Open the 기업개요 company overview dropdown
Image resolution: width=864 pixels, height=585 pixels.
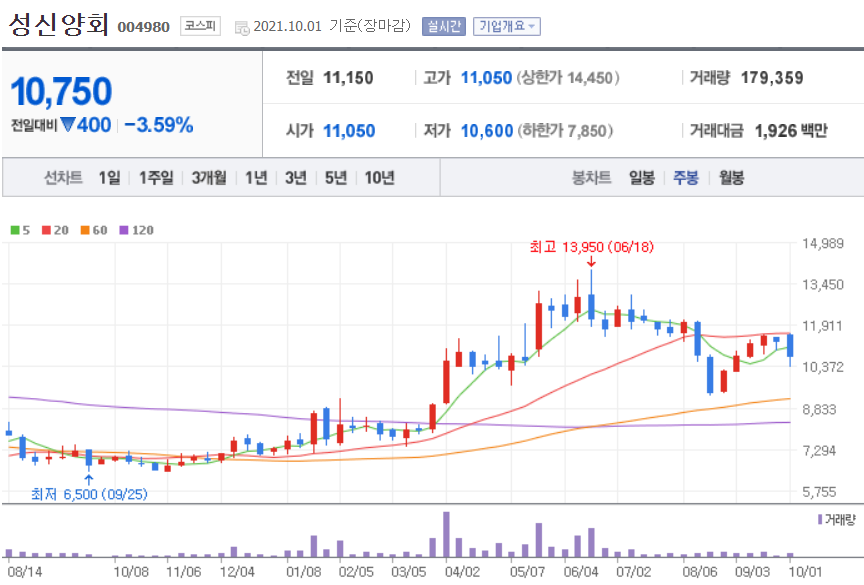pos(504,27)
